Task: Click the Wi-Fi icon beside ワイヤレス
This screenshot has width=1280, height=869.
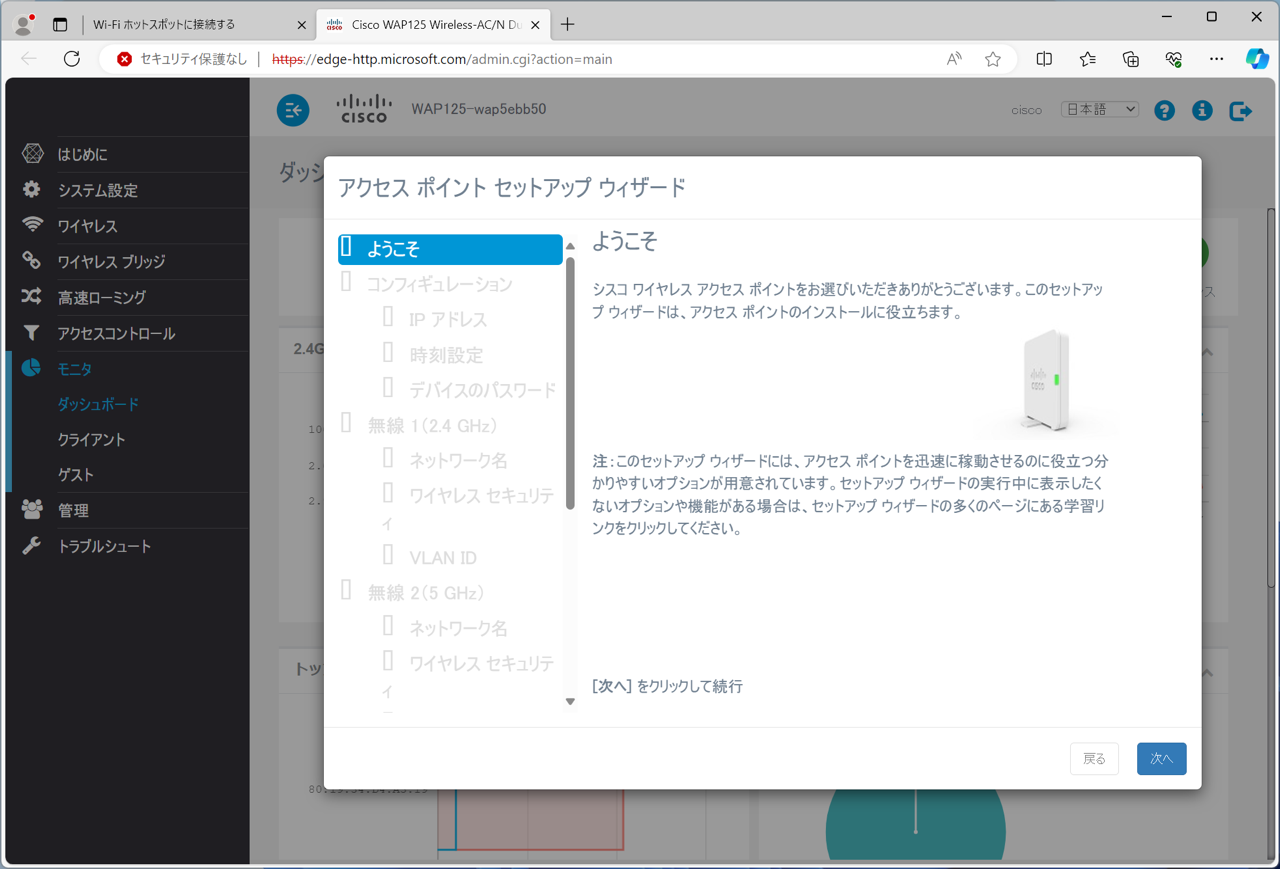Action: tap(32, 225)
